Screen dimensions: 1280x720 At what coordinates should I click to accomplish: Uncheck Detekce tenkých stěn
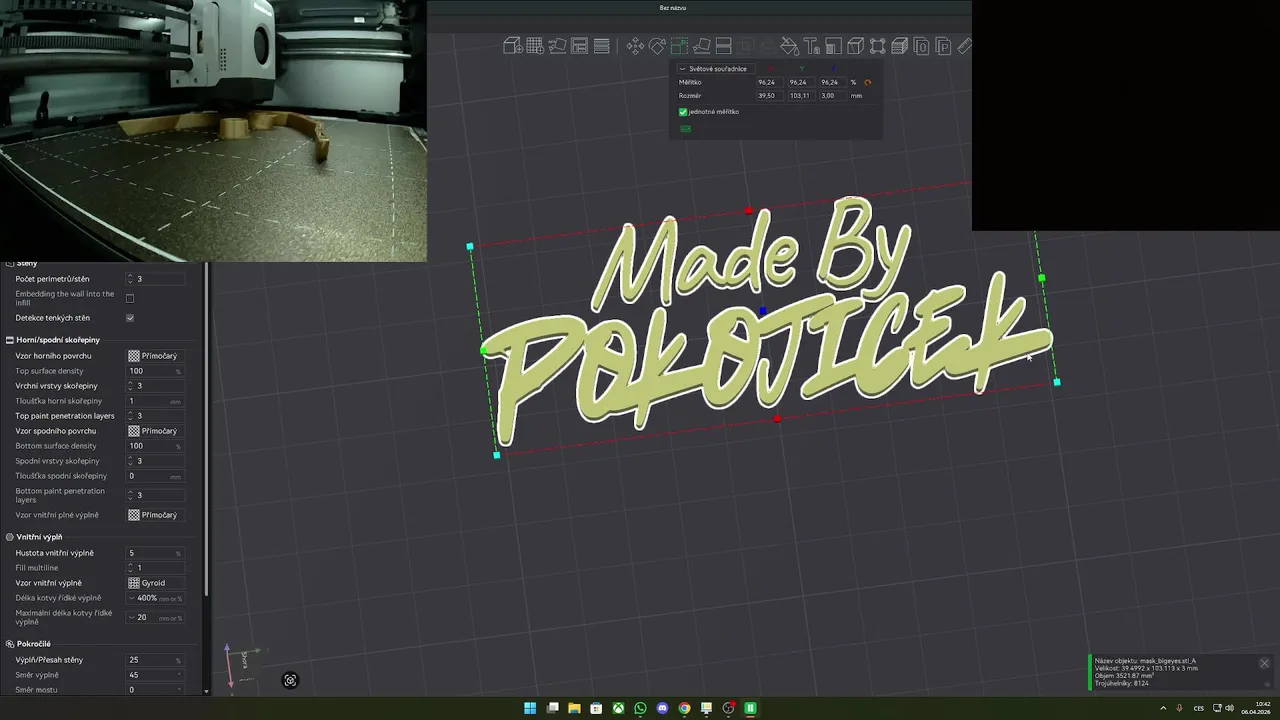point(130,318)
